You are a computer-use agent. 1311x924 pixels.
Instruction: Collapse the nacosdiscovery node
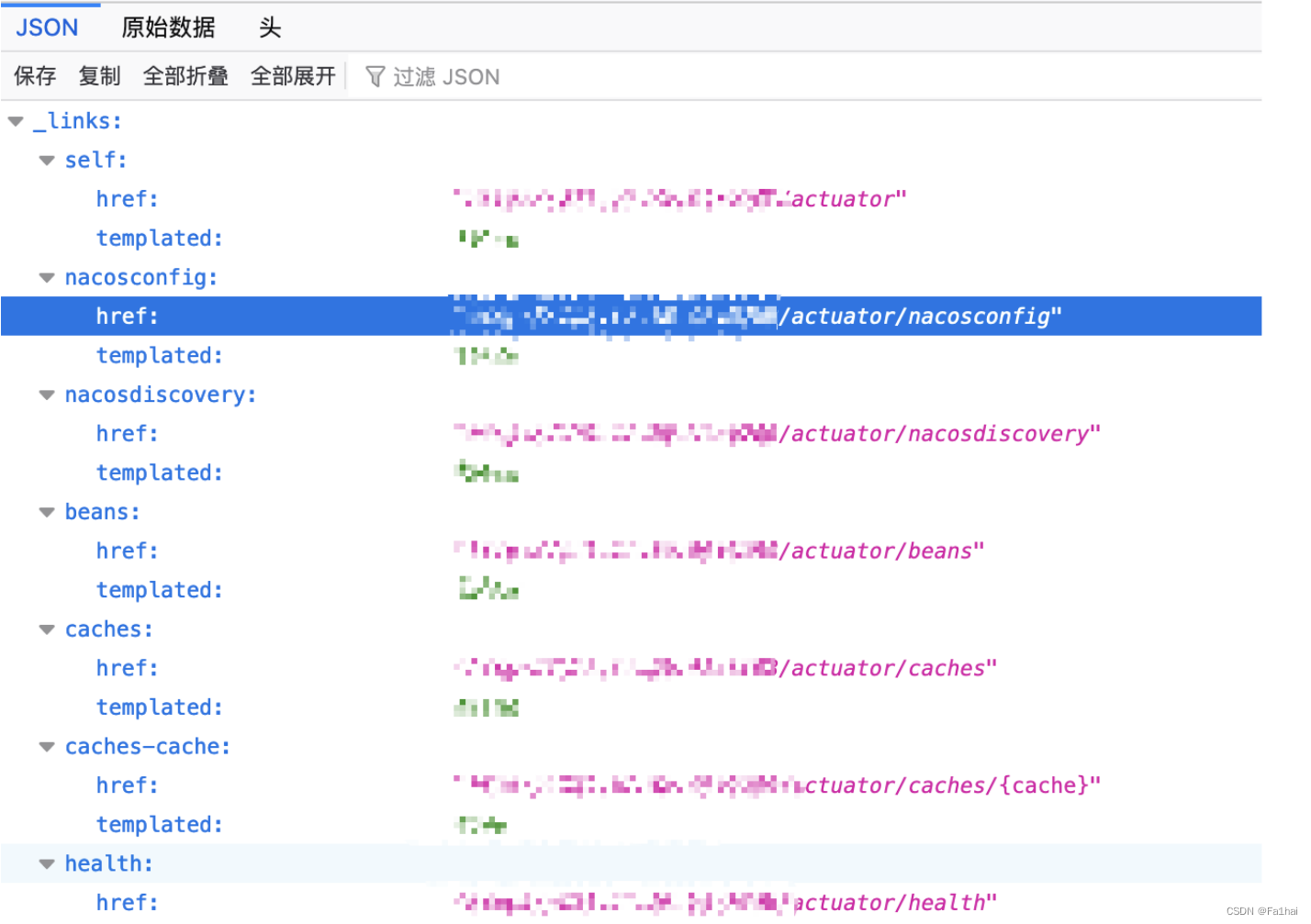pyautogui.click(x=47, y=395)
